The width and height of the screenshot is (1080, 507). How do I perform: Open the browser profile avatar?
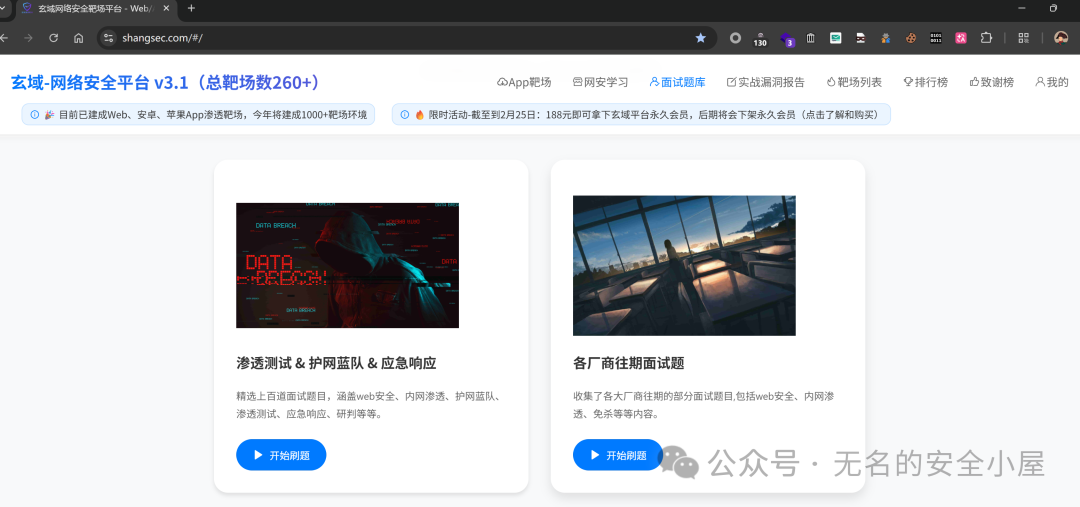(1061, 38)
